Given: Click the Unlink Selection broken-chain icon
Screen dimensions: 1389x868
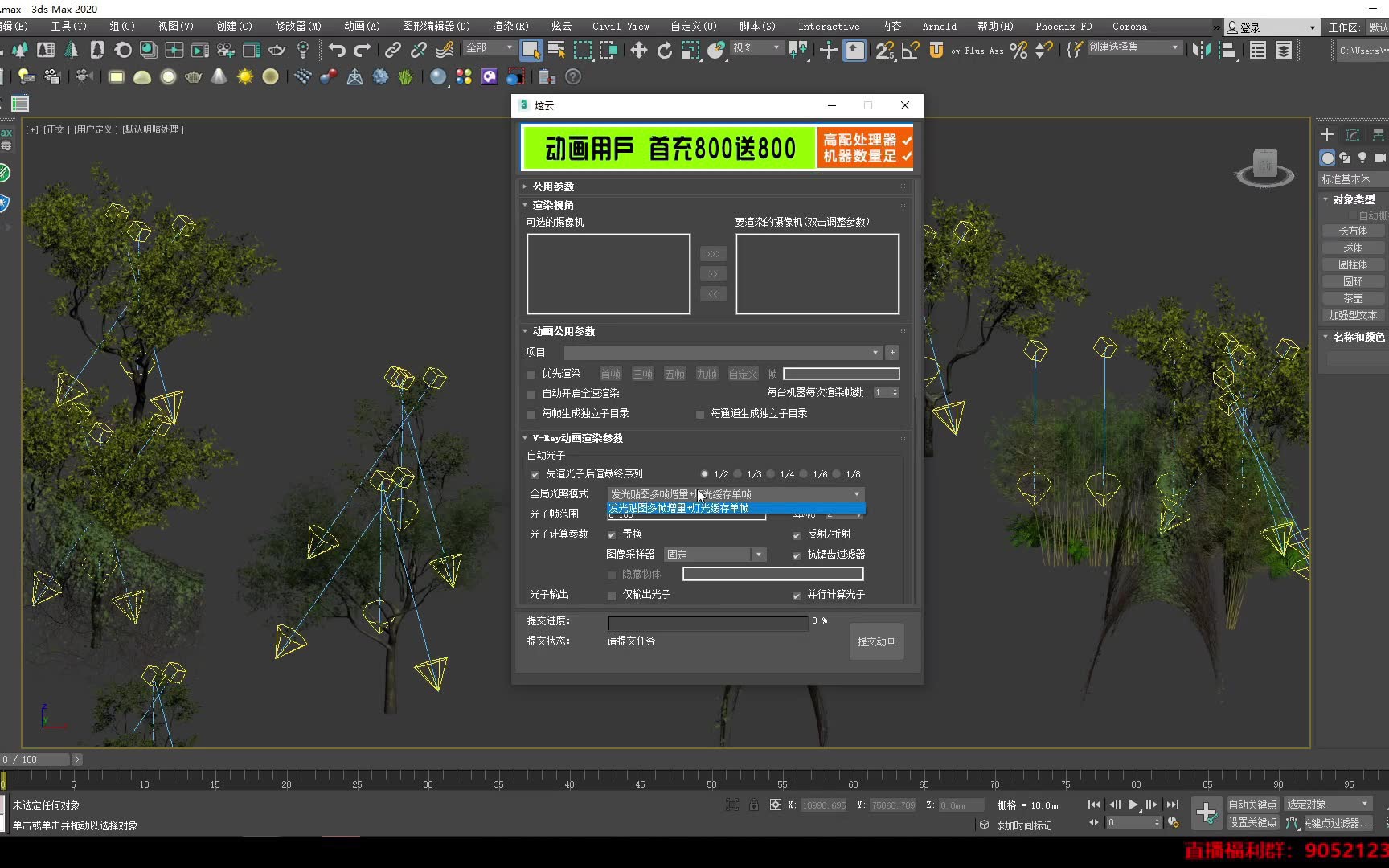Looking at the screenshot, I should click(418, 51).
